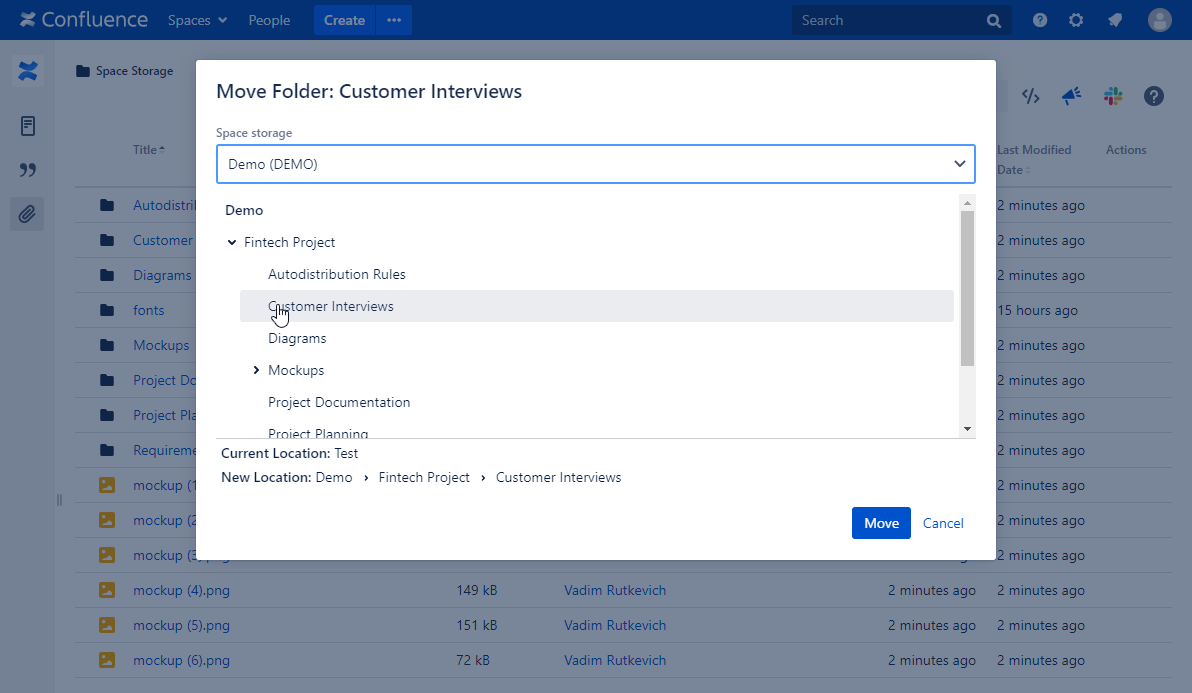Viewport: 1192px width, 693px height.
Task: Expand the Mockups folder in tree
Action: point(257,370)
